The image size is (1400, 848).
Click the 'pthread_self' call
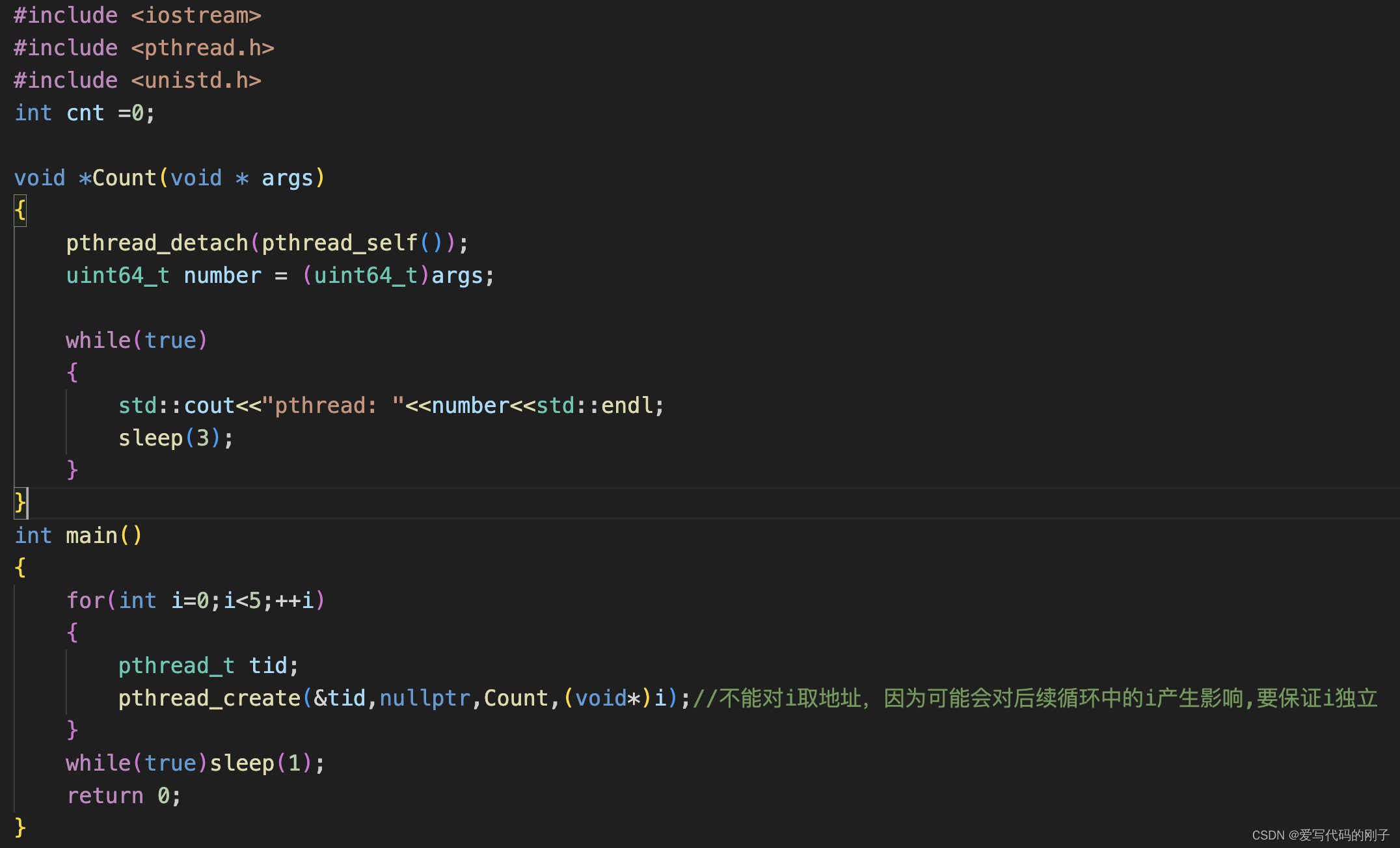(340, 243)
